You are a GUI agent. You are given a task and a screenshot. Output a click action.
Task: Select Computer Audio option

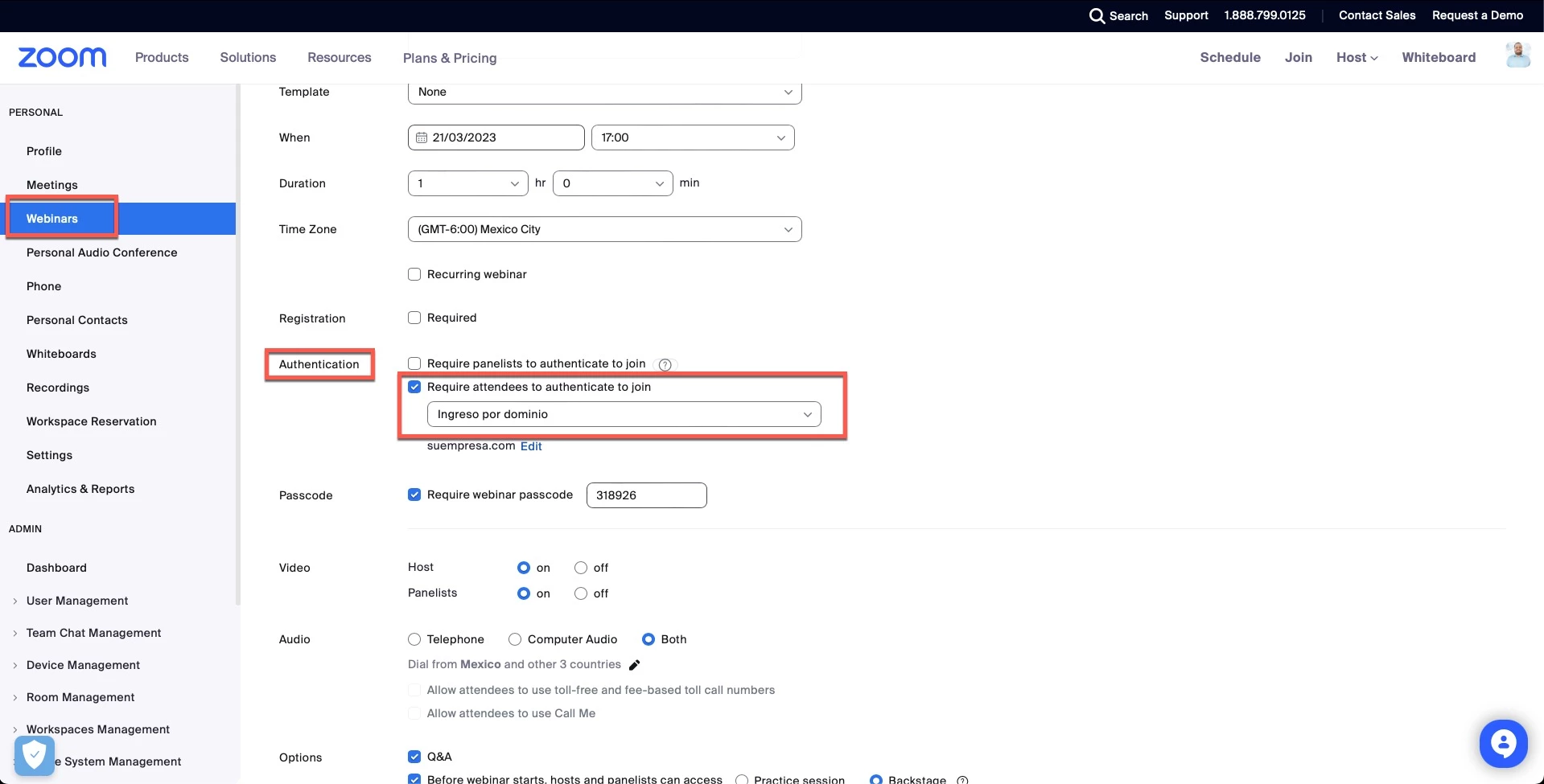(x=515, y=639)
